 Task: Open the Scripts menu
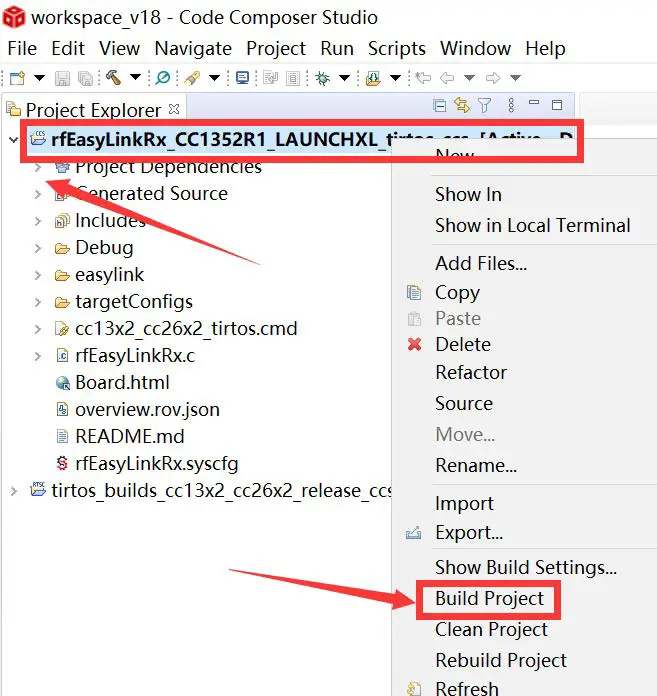396,48
